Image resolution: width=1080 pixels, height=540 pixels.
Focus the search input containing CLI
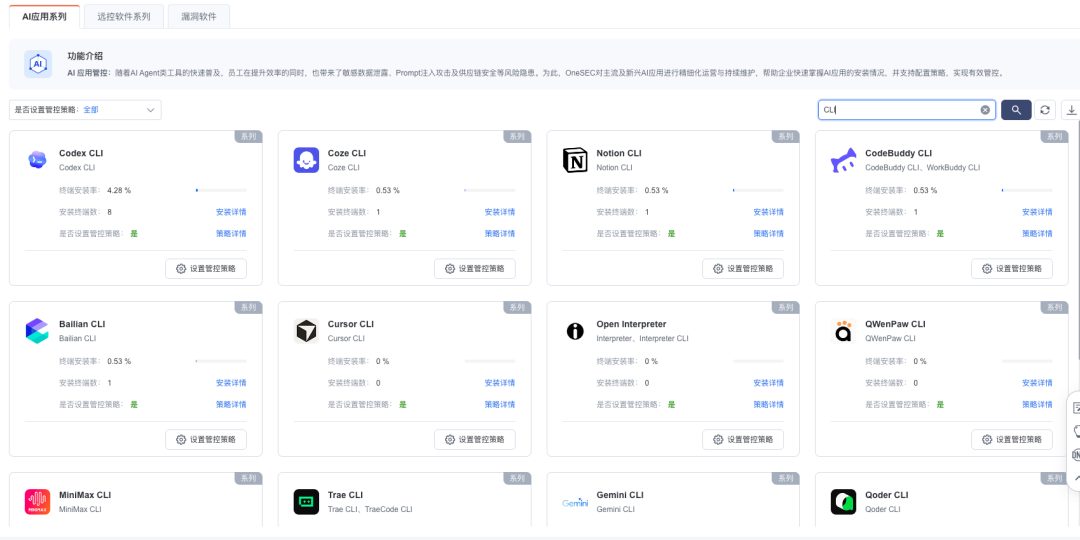tap(898, 110)
